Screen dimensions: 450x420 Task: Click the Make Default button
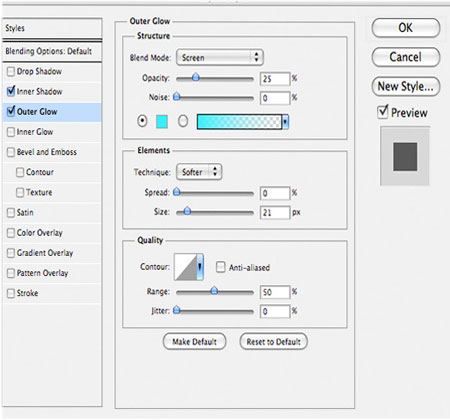click(194, 342)
